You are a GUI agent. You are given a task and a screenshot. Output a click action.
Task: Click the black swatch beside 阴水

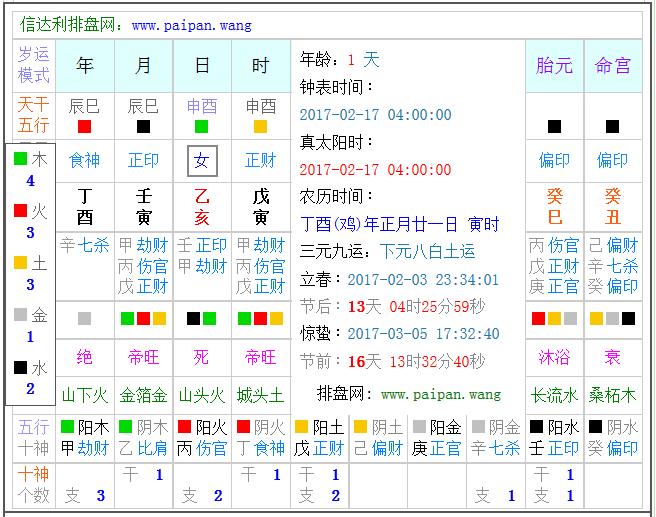coord(595,427)
